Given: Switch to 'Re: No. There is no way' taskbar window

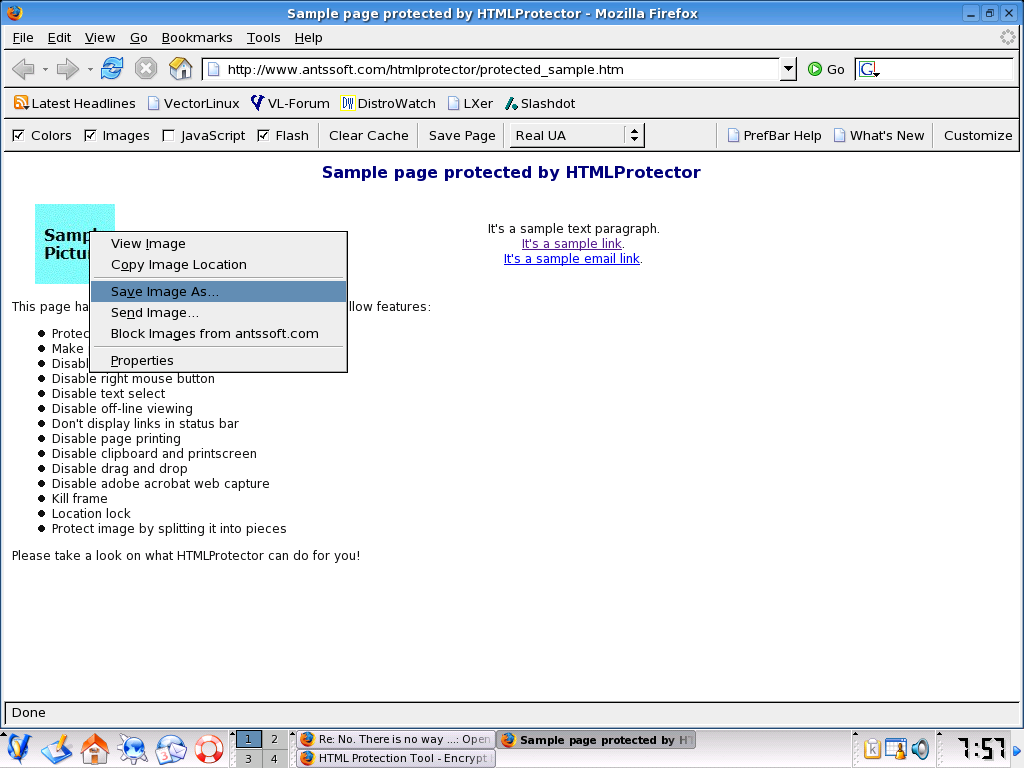Looking at the screenshot, I should (x=396, y=739).
